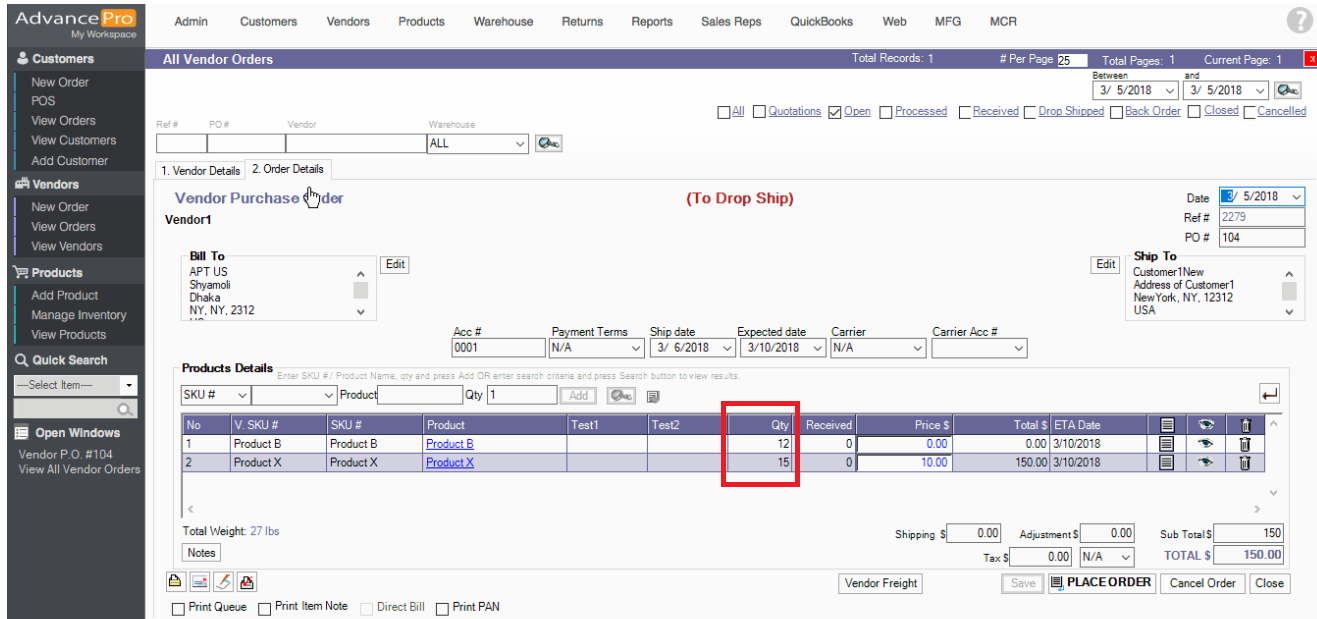Click the eye icon for Product X row
Viewport: 1317px width, 619px height.
(x=1205, y=463)
